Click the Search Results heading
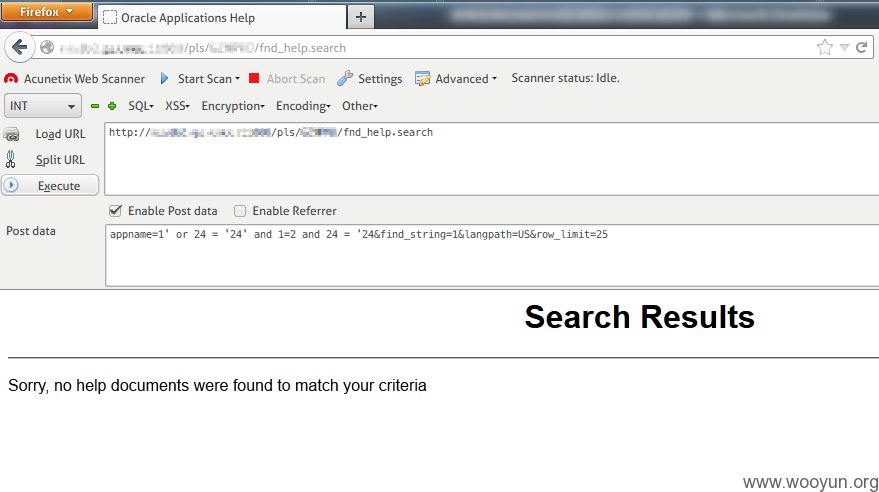 639,317
